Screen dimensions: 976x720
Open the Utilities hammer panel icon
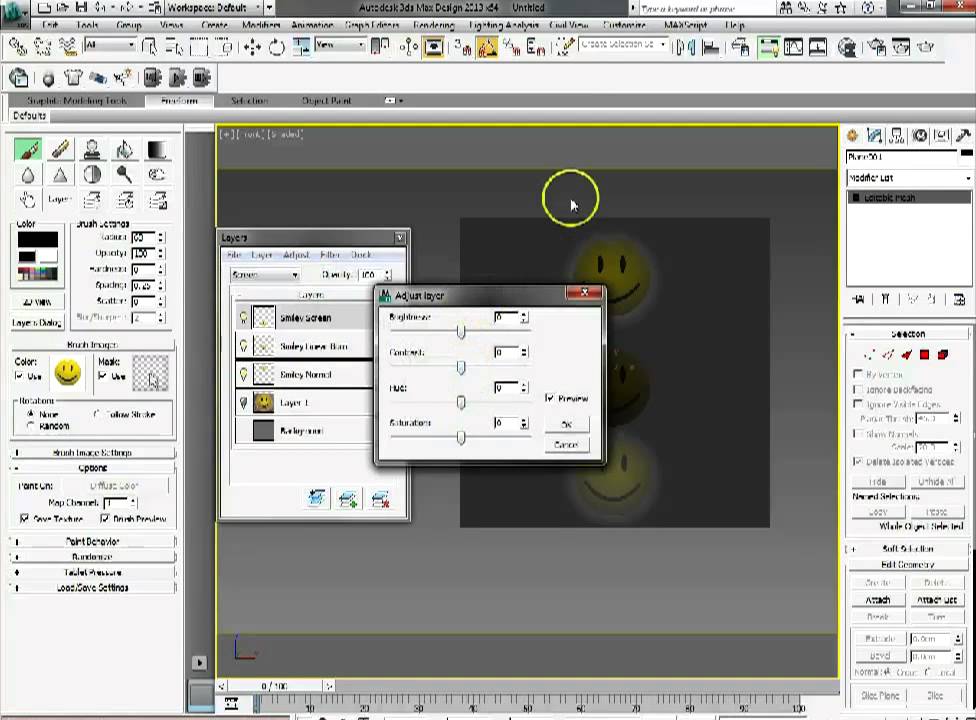tap(964, 136)
